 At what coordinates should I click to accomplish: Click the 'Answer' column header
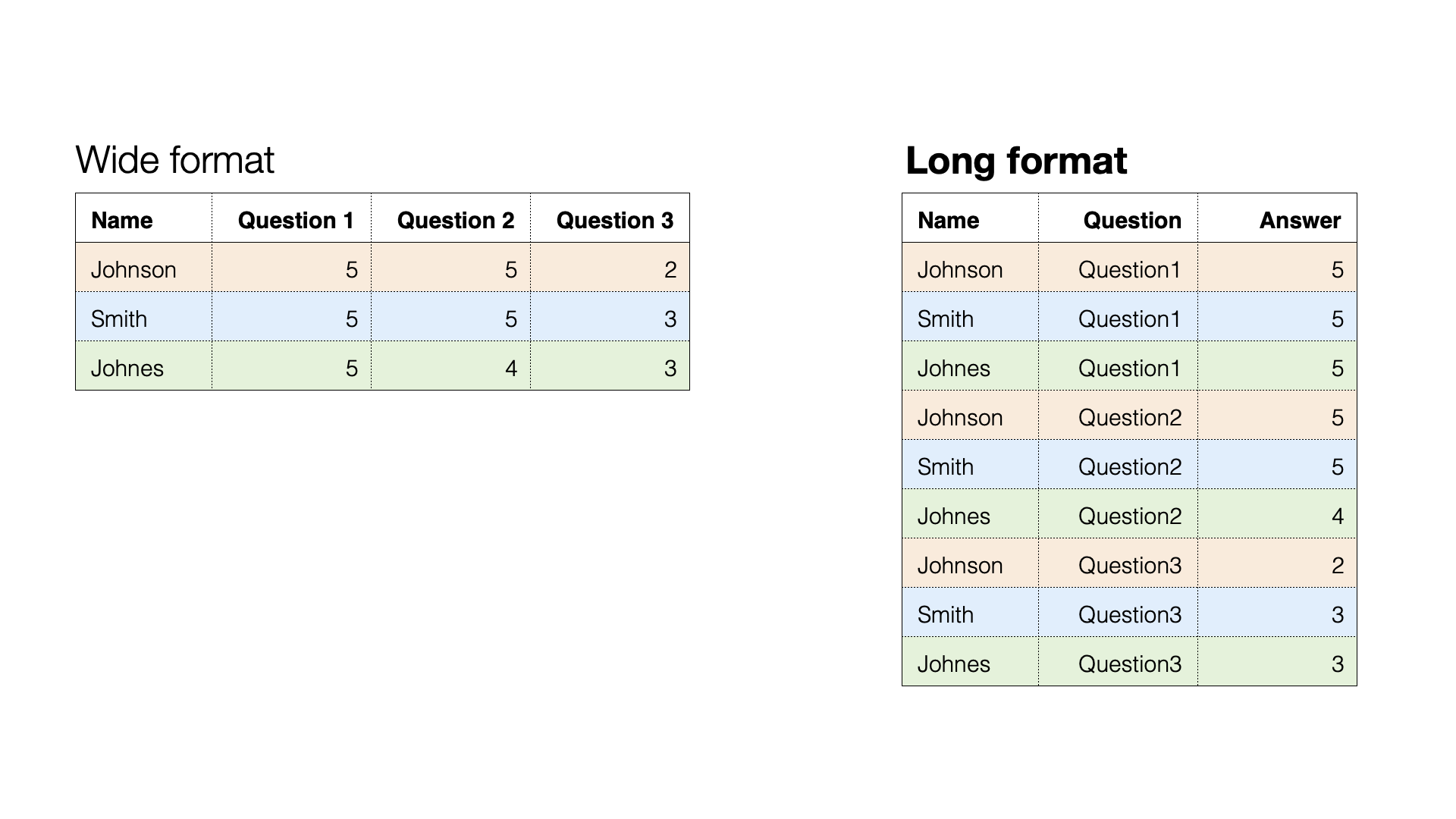pyautogui.click(x=1300, y=220)
